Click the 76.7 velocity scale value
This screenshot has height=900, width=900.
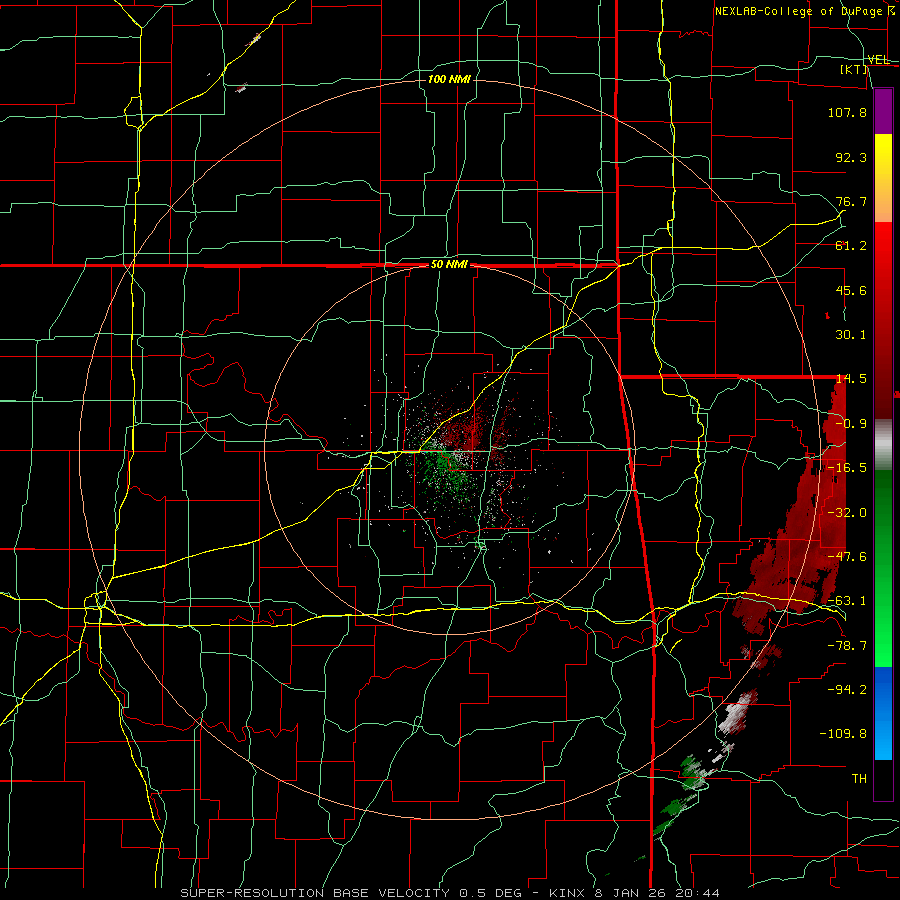click(x=851, y=201)
